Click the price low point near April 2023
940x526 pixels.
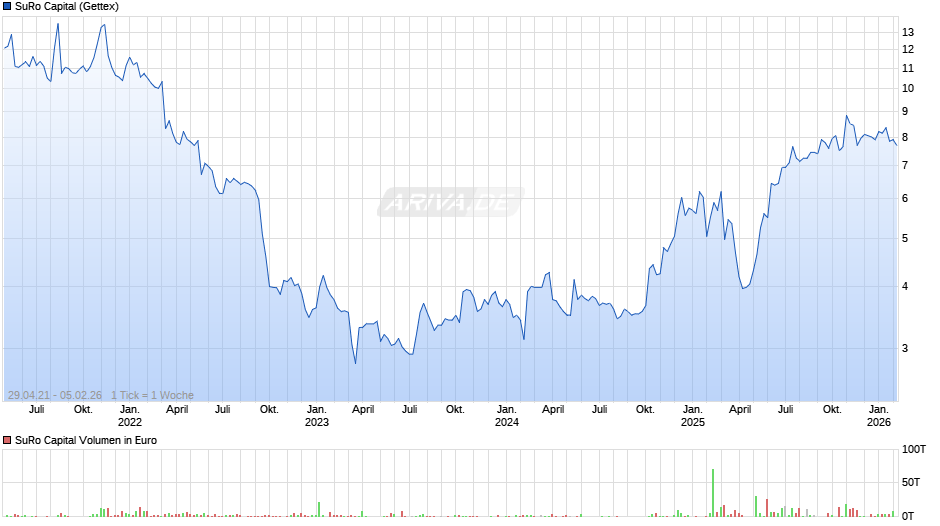(355, 363)
